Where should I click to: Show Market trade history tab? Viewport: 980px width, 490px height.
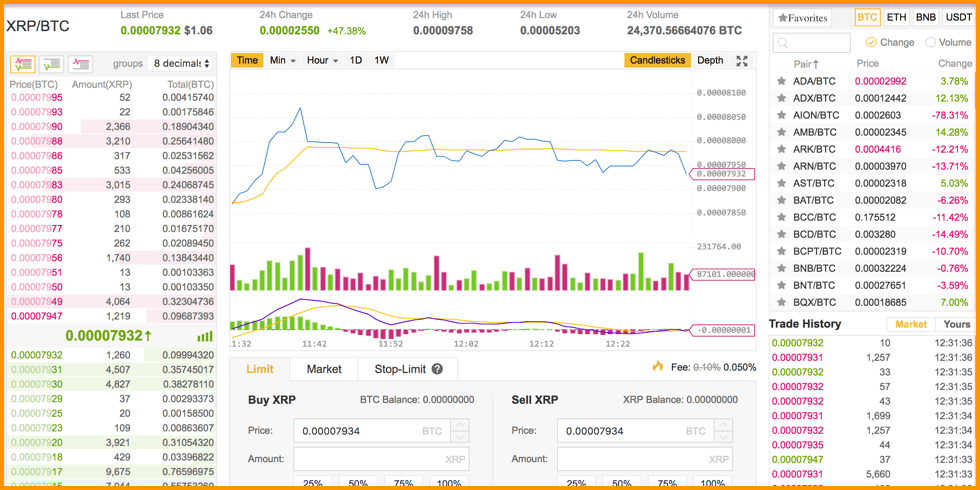click(x=911, y=324)
